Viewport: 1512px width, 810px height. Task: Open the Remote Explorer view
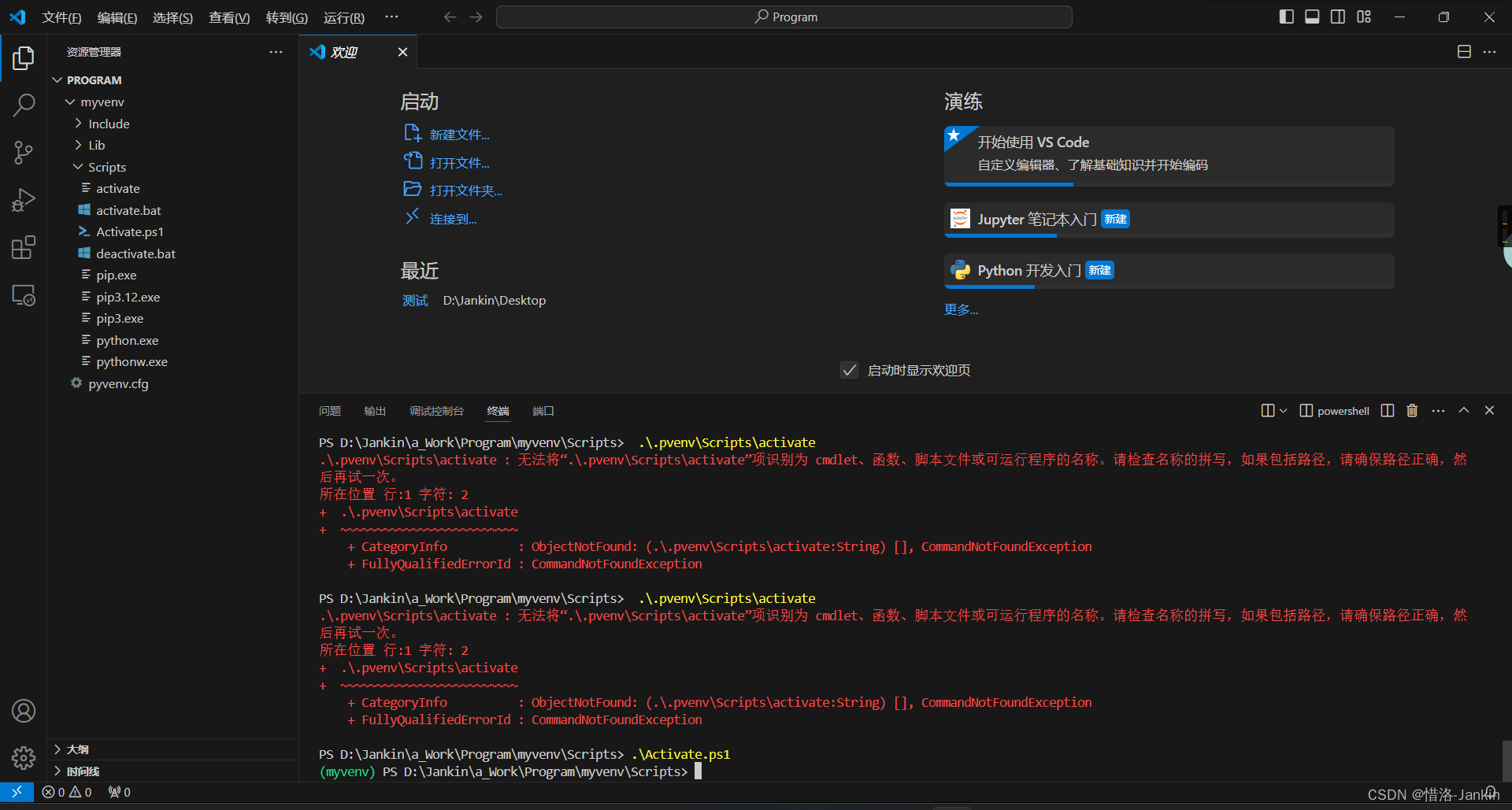click(24, 295)
